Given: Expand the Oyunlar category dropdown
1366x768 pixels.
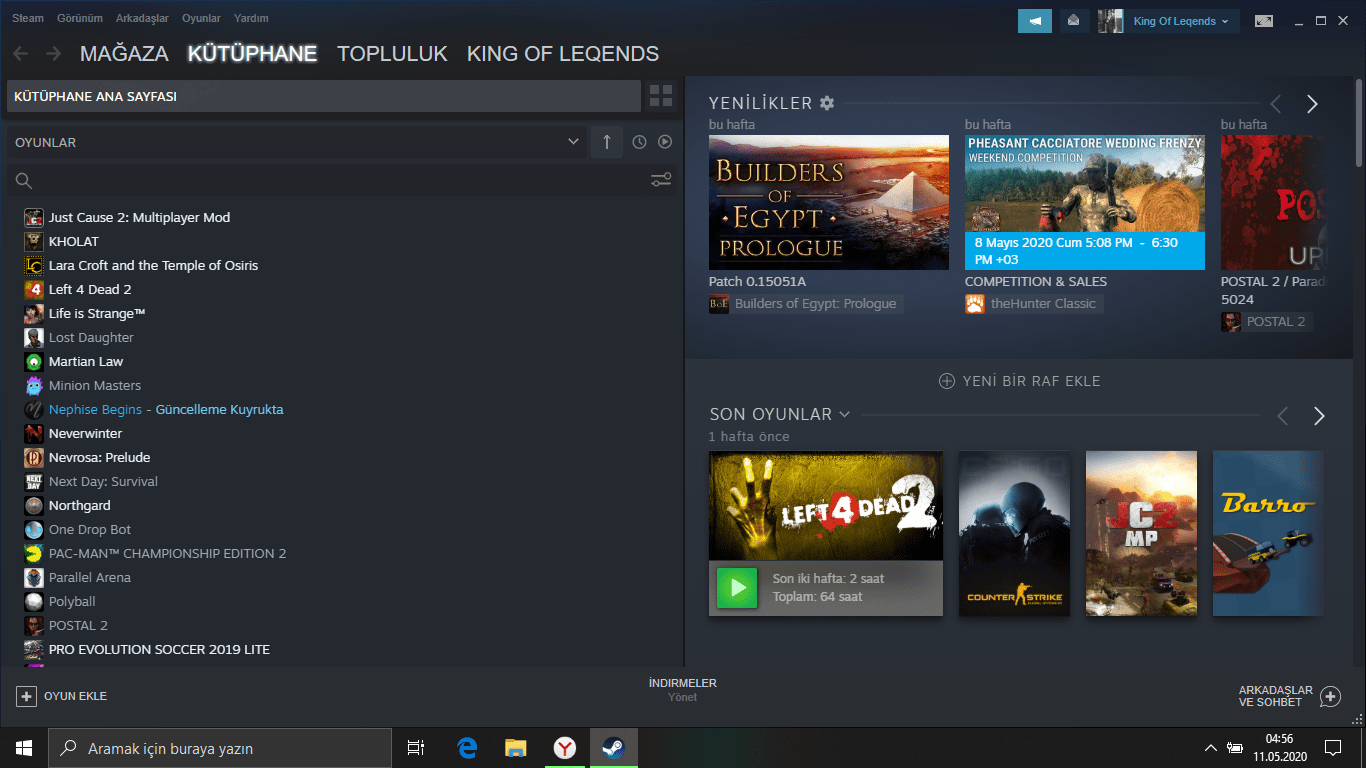Looking at the screenshot, I should [x=573, y=142].
